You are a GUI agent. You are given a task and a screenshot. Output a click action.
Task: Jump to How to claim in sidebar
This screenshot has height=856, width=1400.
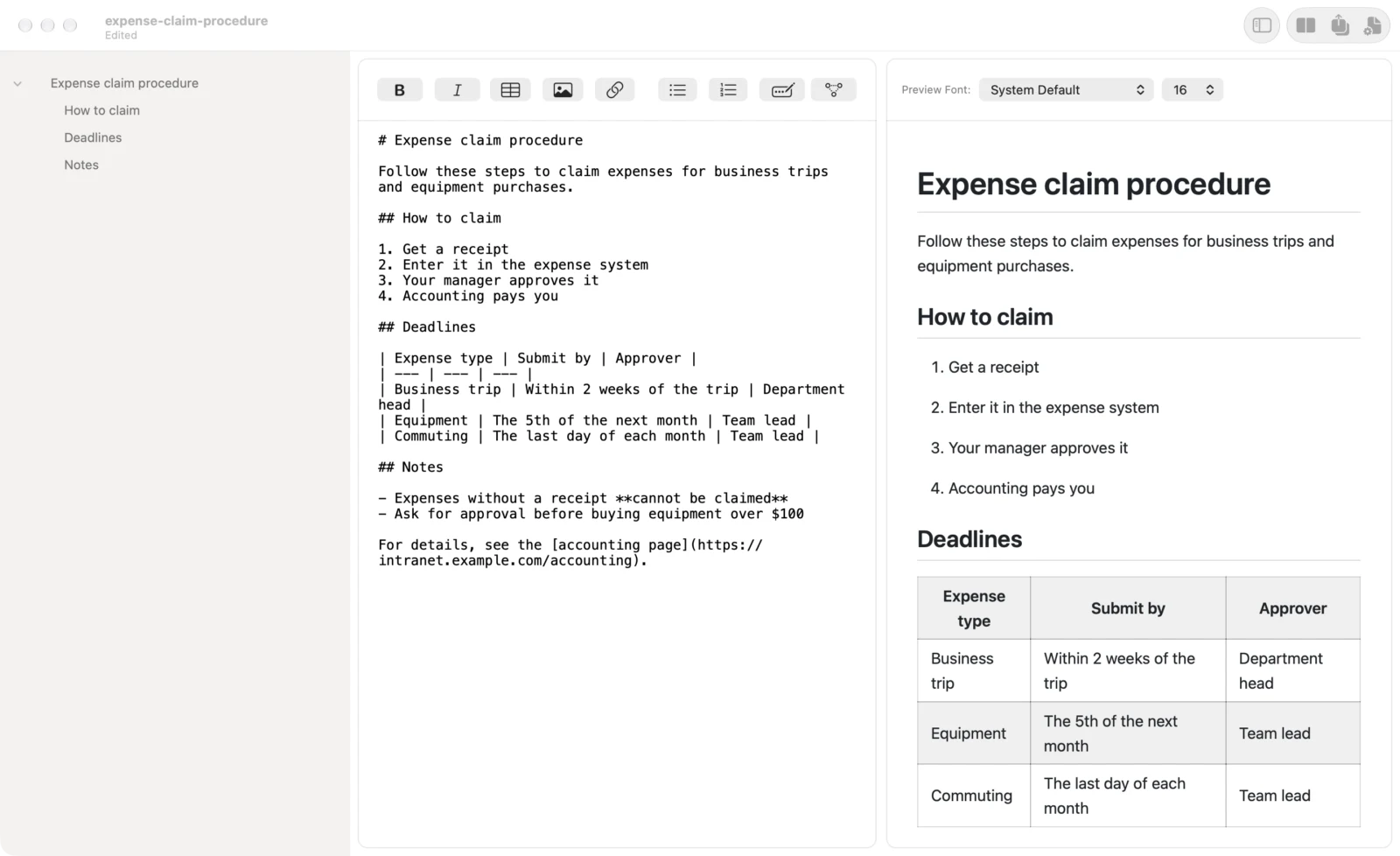101,110
